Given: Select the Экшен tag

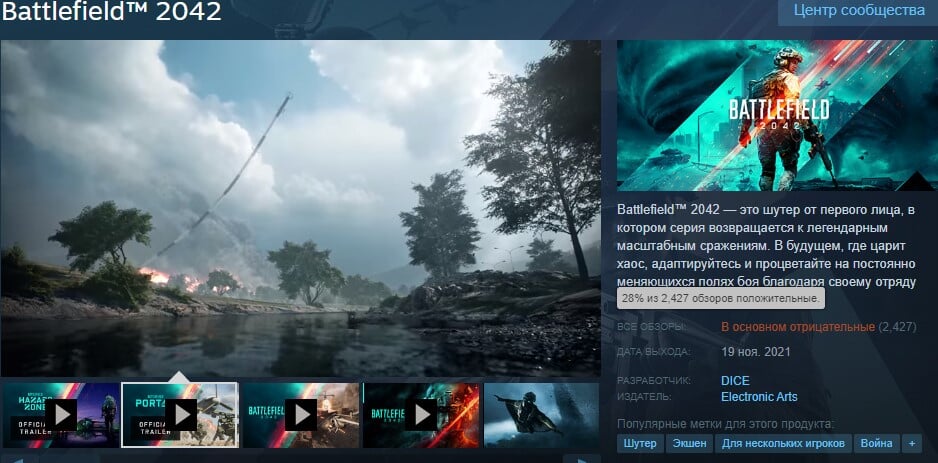Looking at the screenshot, I should (691, 443).
